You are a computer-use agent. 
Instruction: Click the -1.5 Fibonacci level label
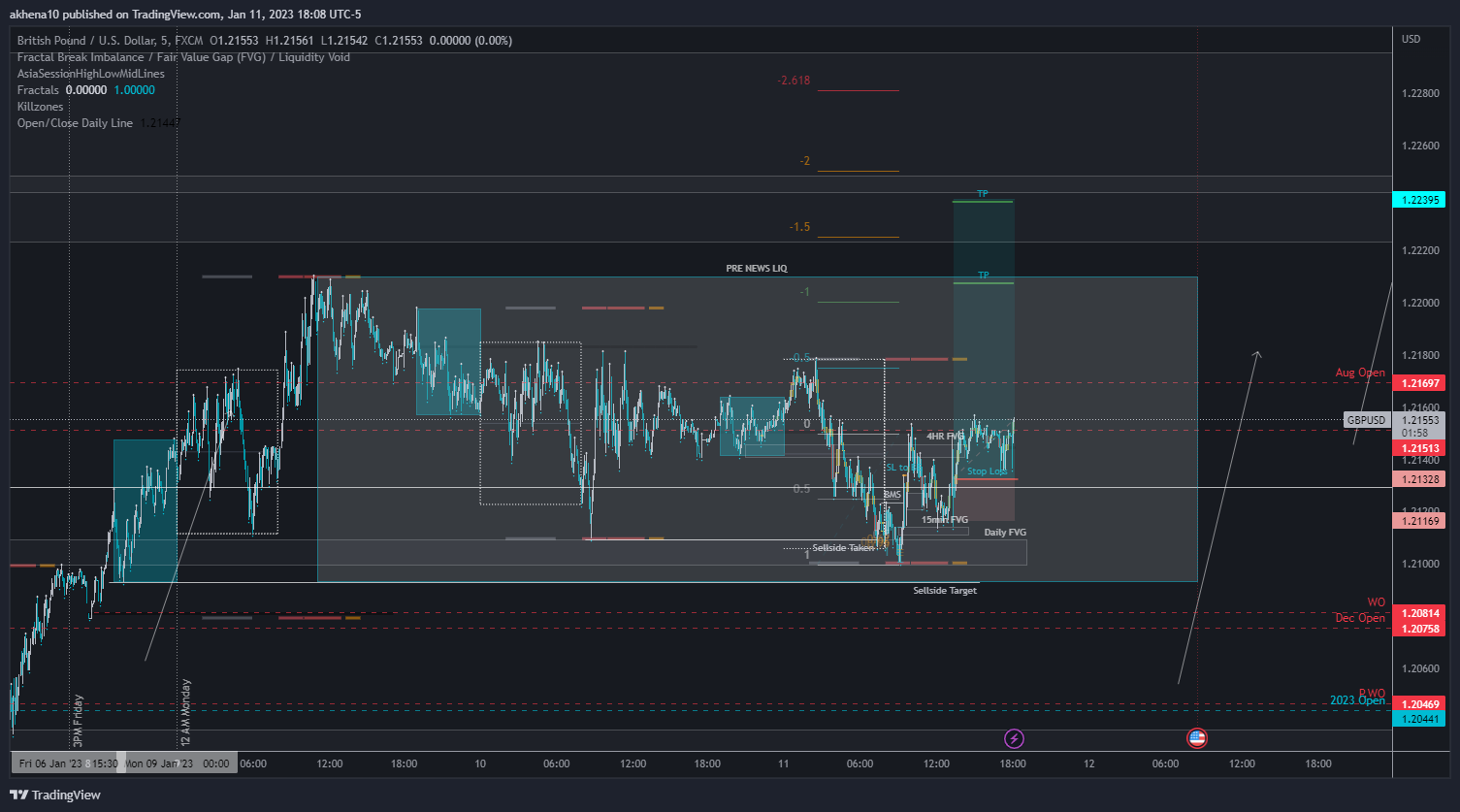(799, 227)
